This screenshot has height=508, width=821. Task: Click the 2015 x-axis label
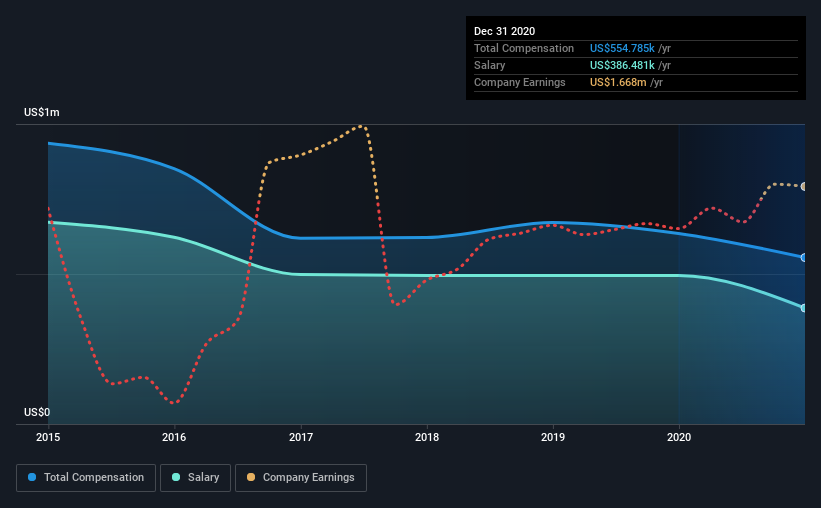click(48, 437)
